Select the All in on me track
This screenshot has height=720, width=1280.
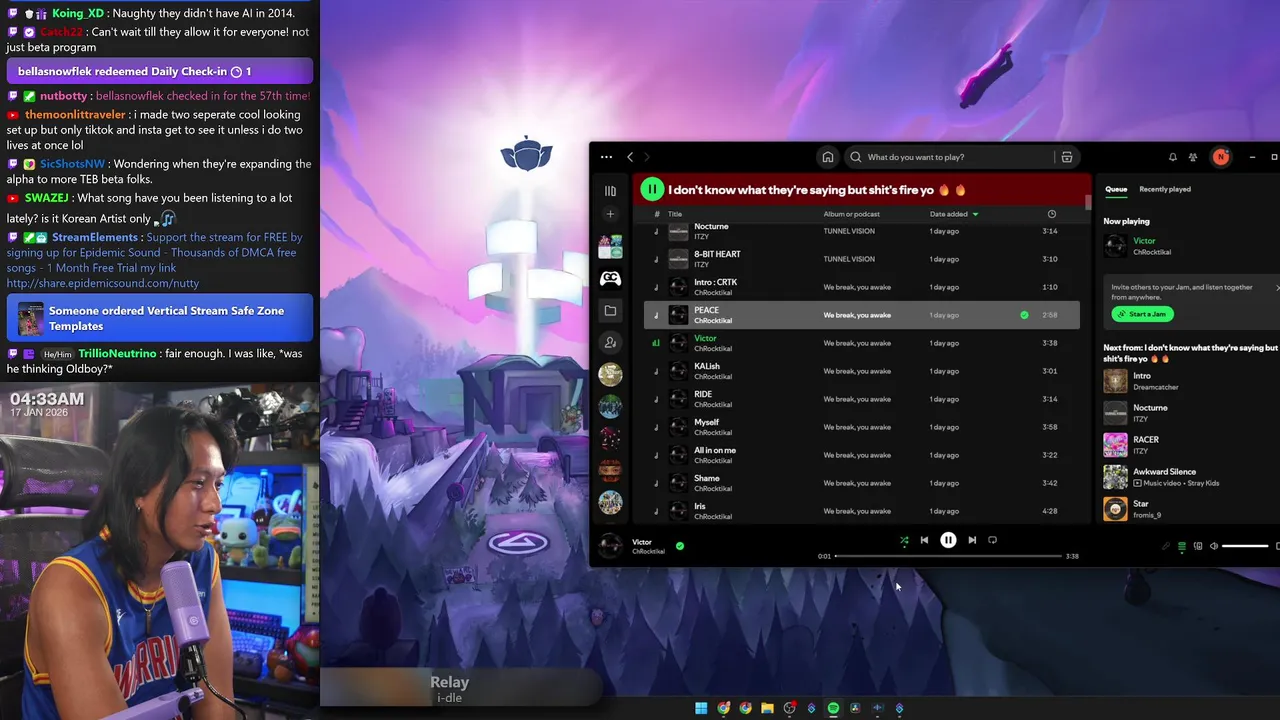coord(862,455)
